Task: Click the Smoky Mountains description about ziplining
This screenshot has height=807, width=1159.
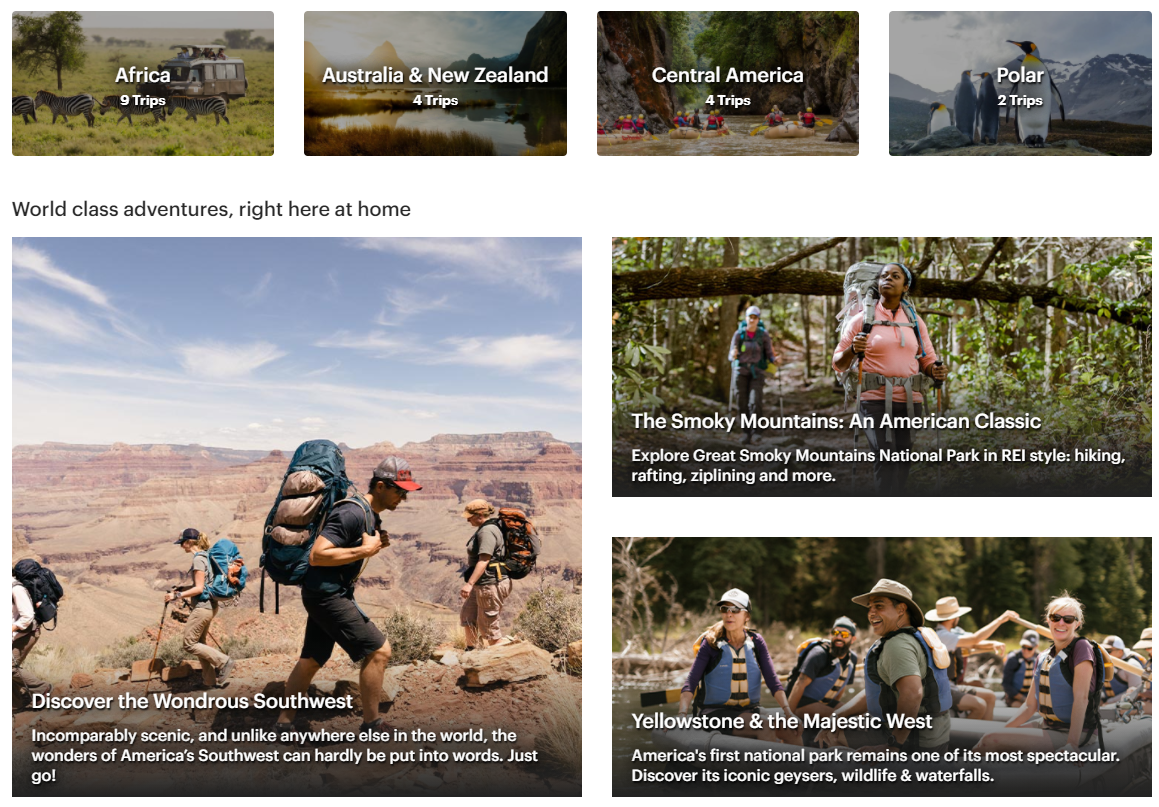Action: click(878, 466)
